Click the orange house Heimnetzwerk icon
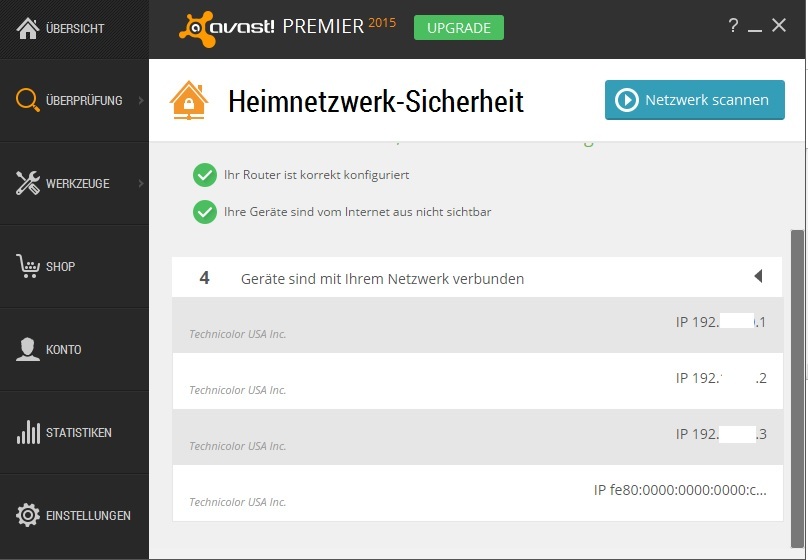The image size is (808, 560). (189, 100)
